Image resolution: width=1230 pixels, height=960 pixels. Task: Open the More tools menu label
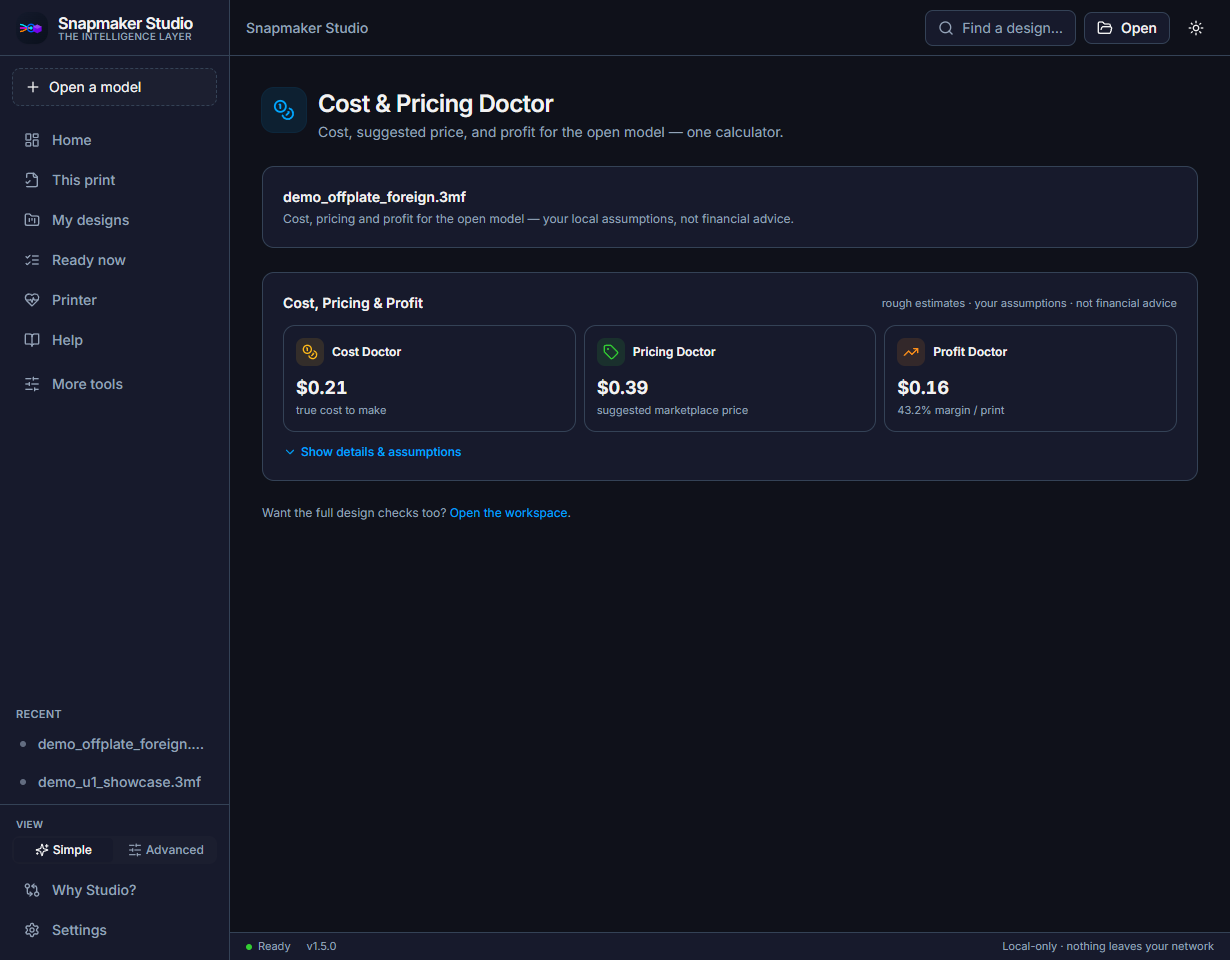tap(87, 384)
